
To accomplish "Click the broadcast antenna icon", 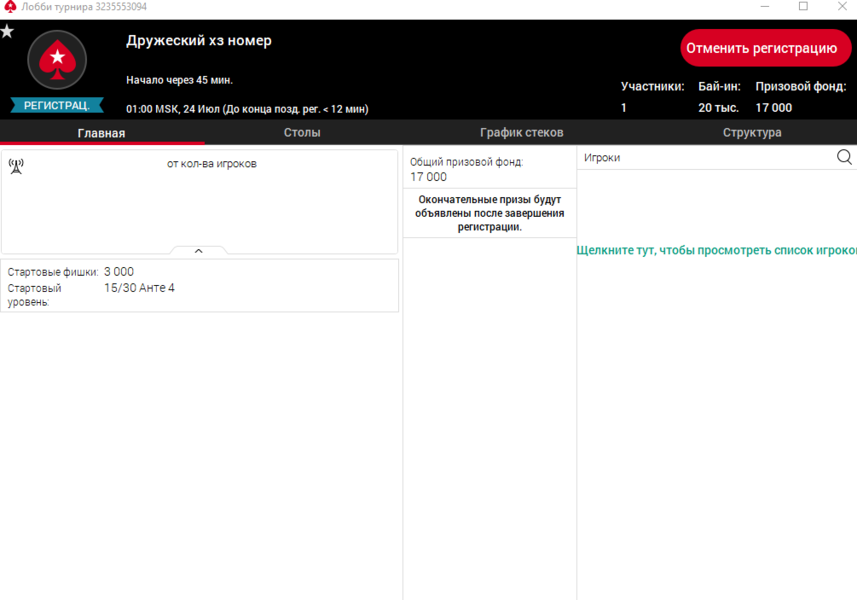I will [16, 166].
